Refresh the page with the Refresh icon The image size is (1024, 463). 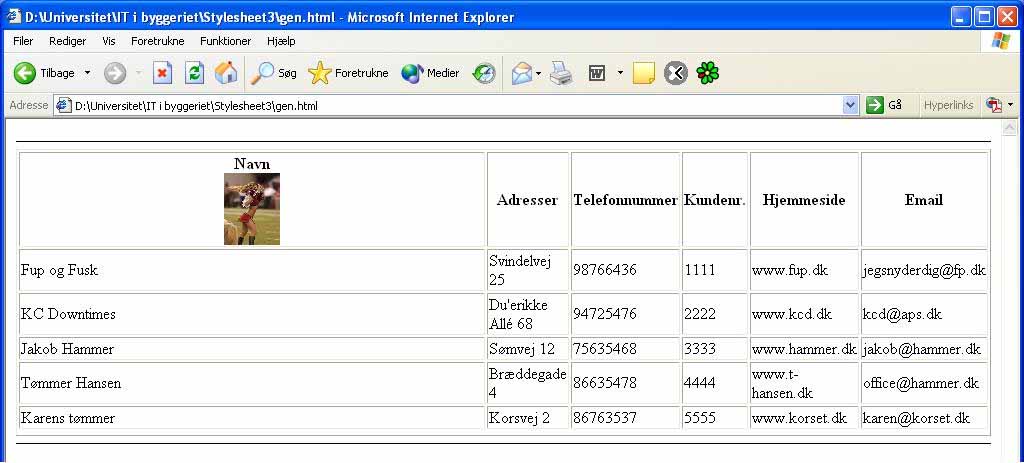(194, 73)
